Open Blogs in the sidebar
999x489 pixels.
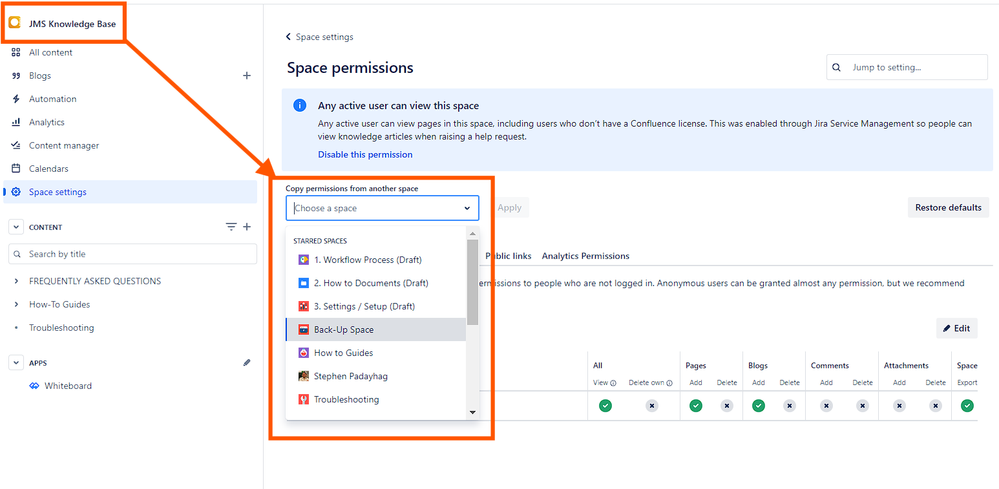coord(40,76)
